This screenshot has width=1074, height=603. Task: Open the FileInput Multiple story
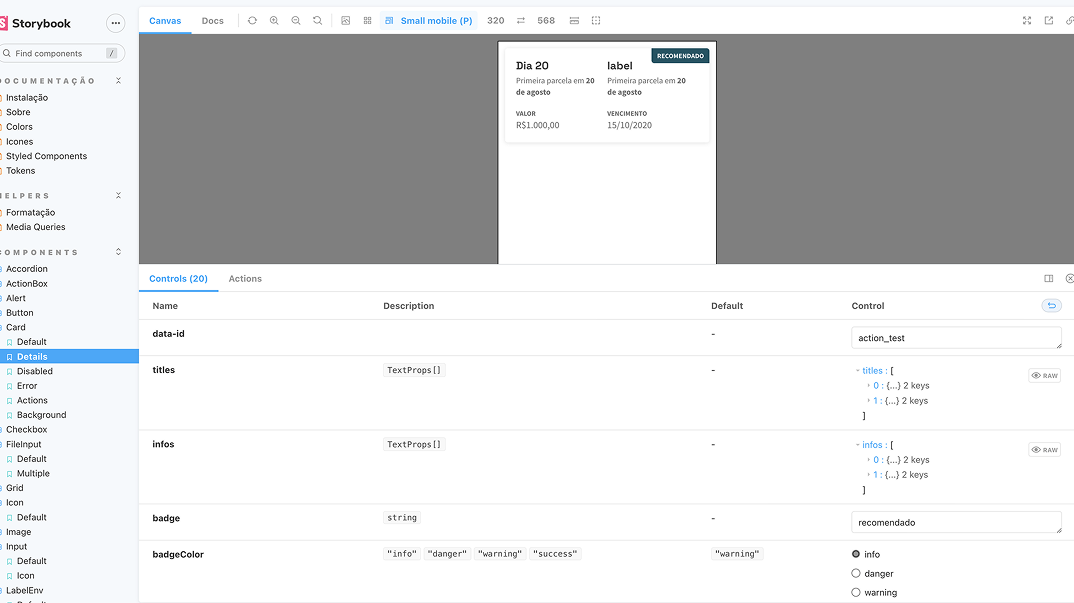(34, 473)
